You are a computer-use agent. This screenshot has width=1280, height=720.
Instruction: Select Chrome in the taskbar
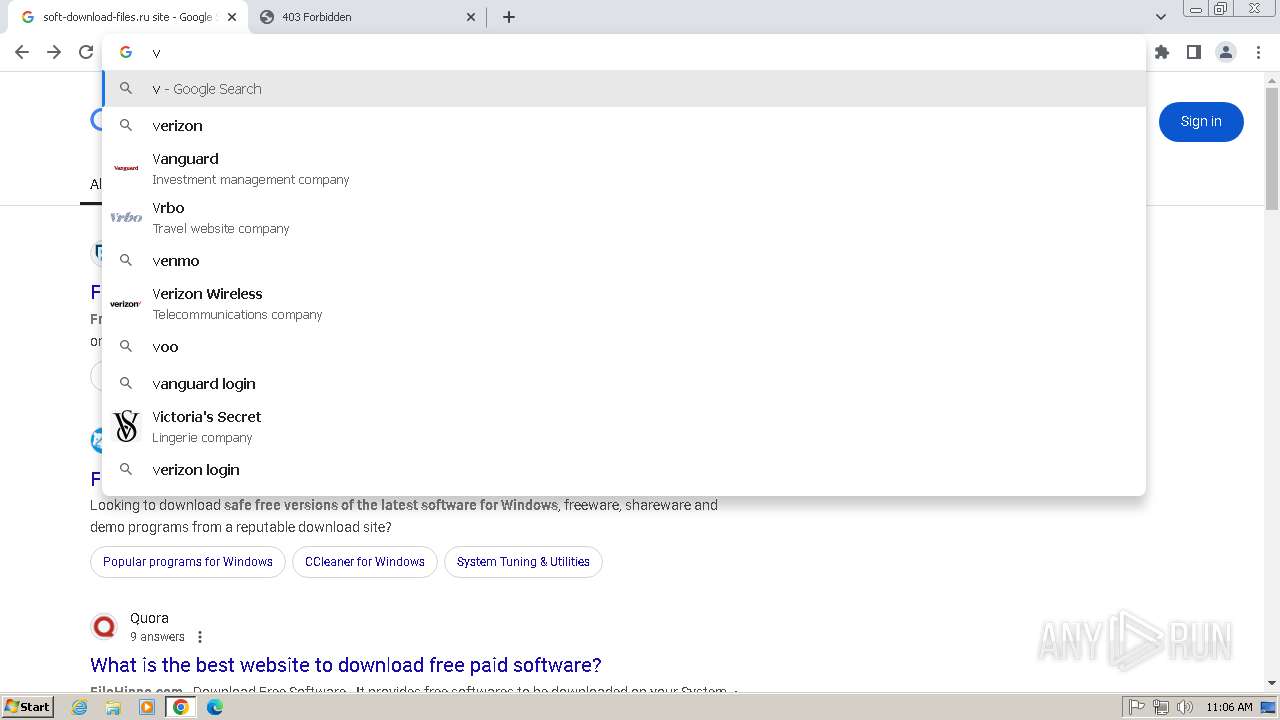181,707
